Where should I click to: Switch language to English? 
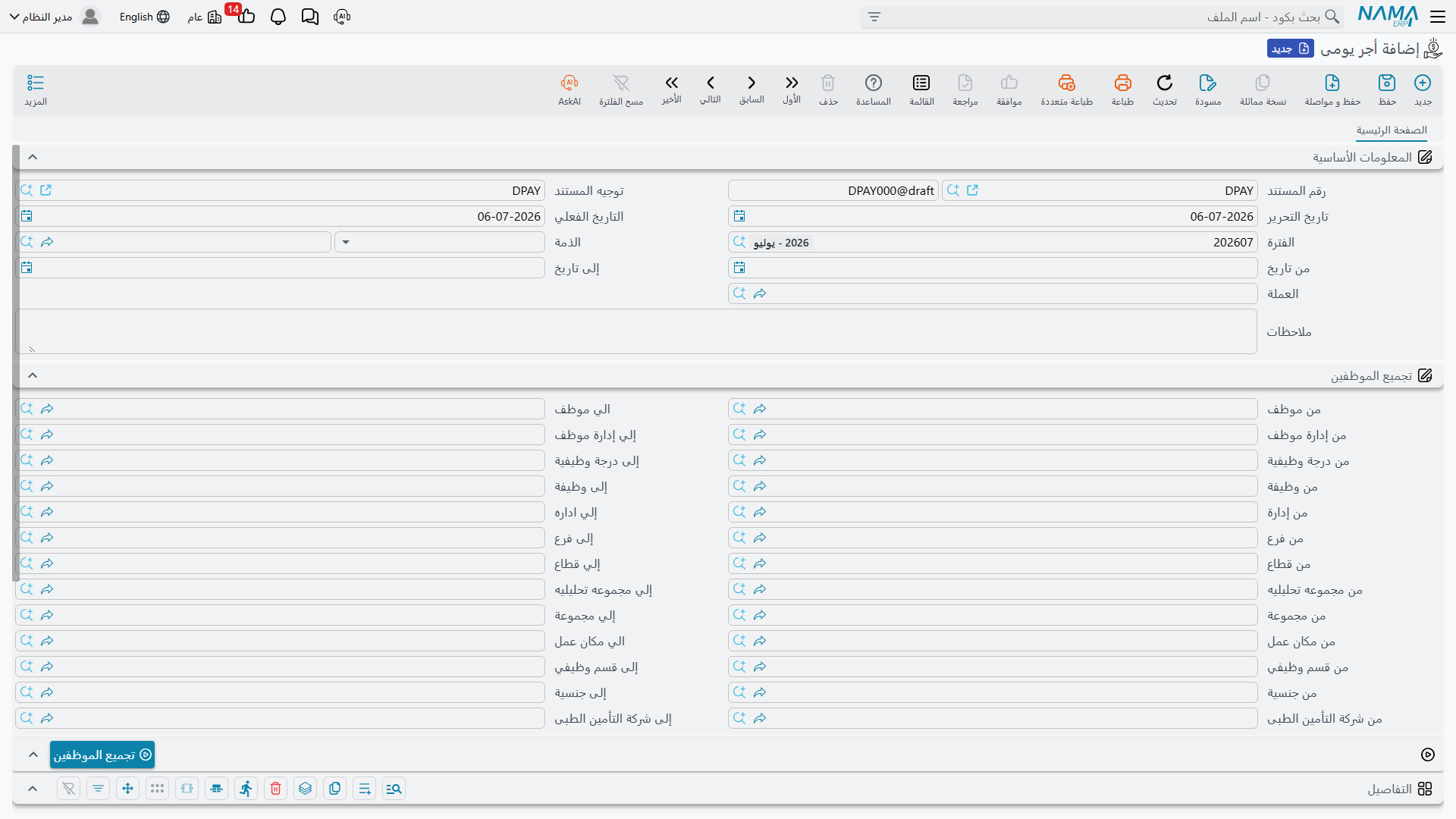pyautogui.click(x=144, y=17)
